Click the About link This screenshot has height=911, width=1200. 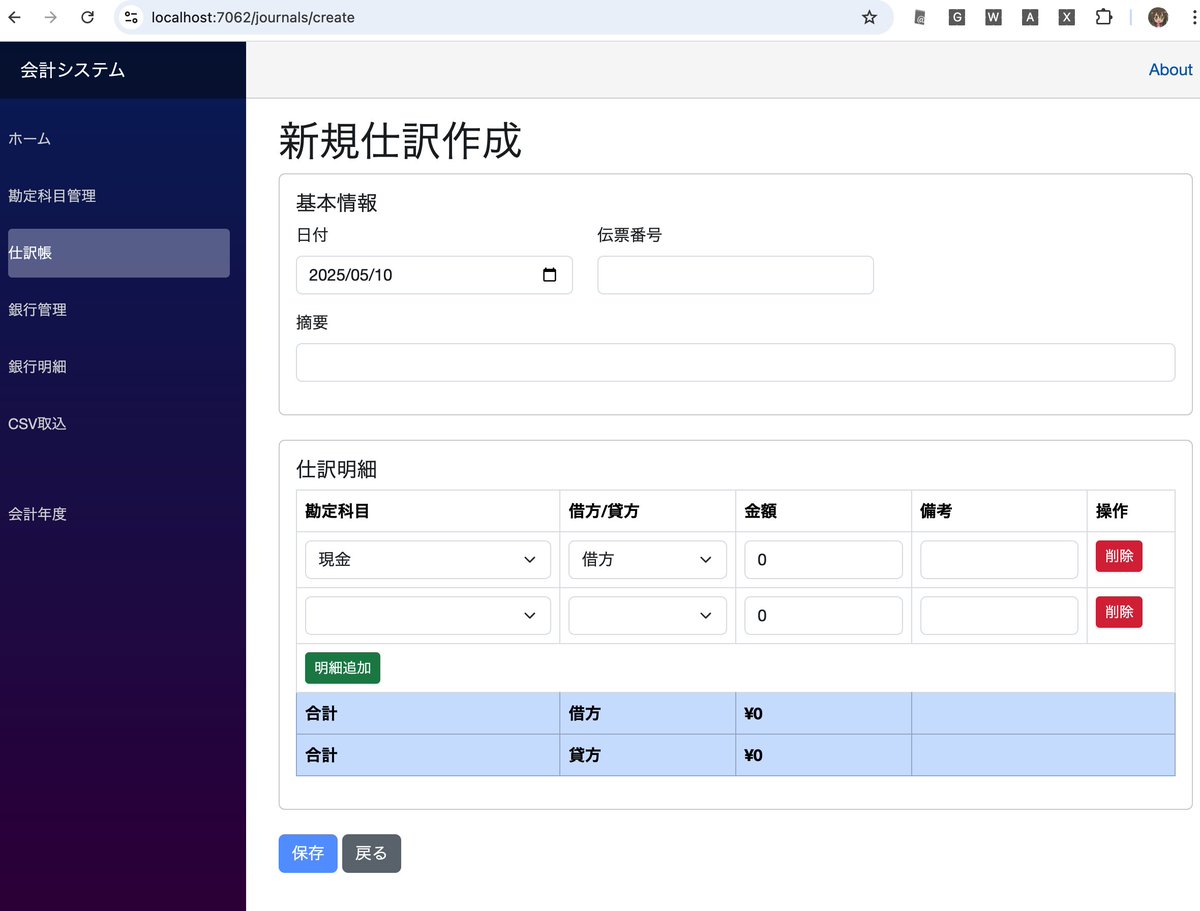(1170, 70)
